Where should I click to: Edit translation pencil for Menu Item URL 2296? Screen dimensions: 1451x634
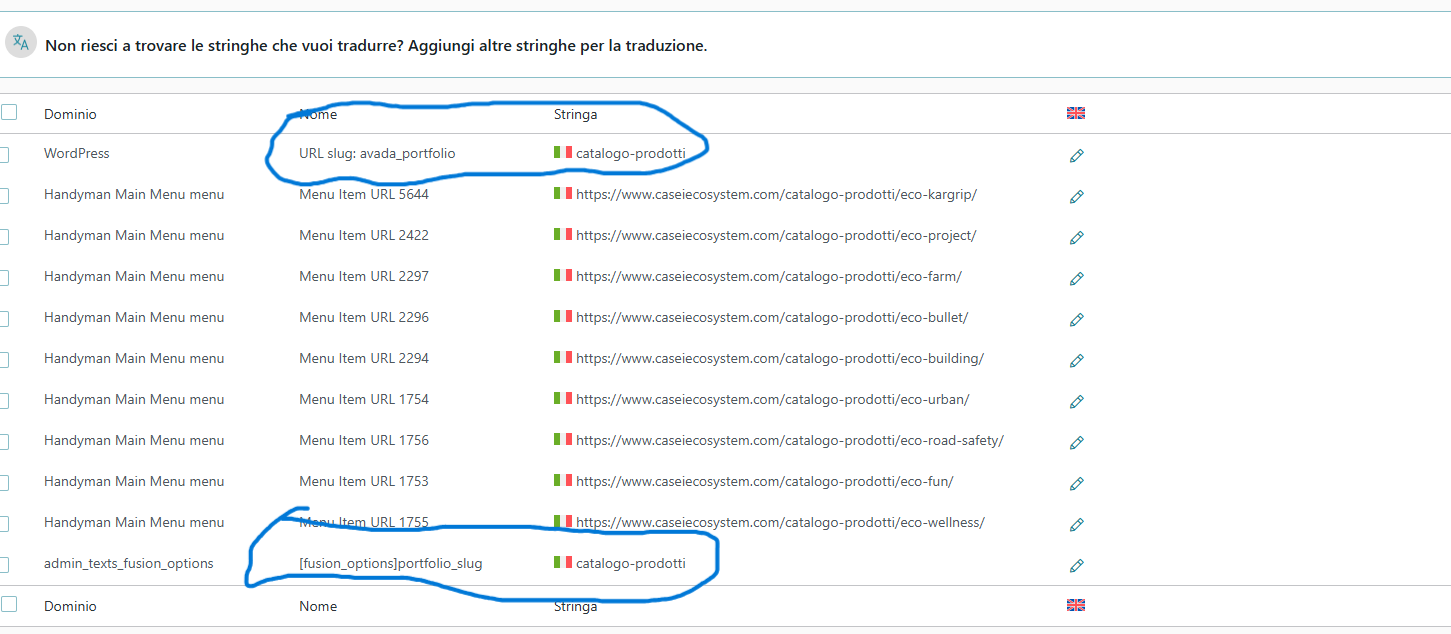(1076, 319)
